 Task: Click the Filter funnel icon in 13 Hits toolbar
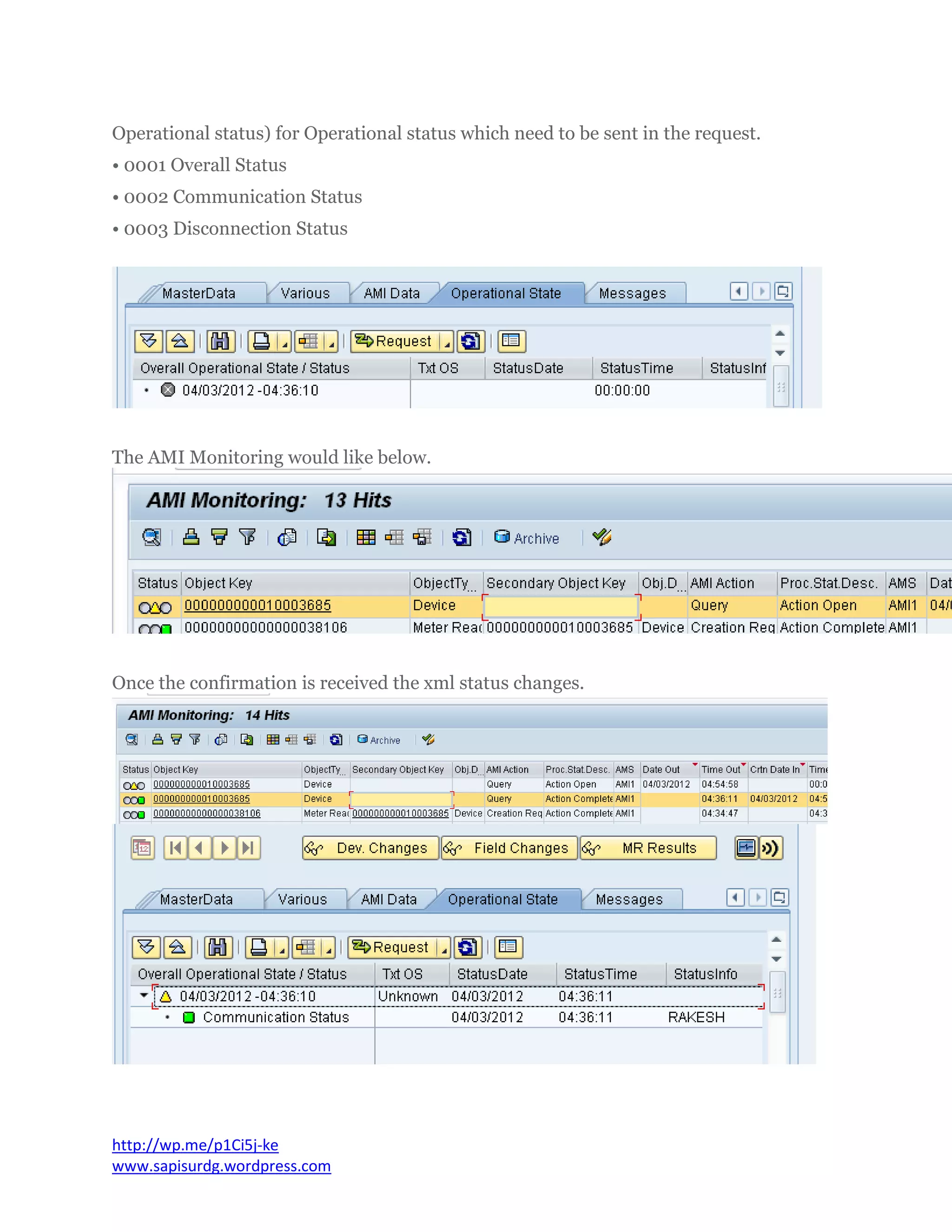tap(247, 537)
